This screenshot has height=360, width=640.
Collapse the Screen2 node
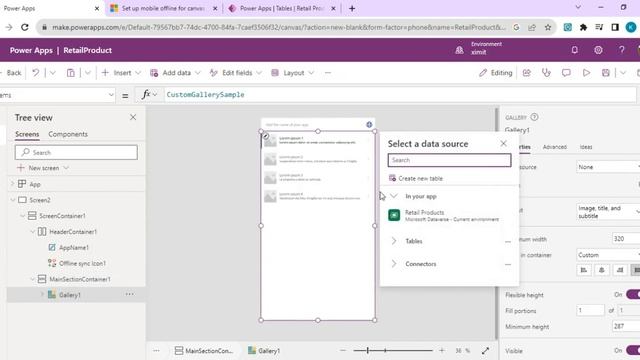[13, 200]
